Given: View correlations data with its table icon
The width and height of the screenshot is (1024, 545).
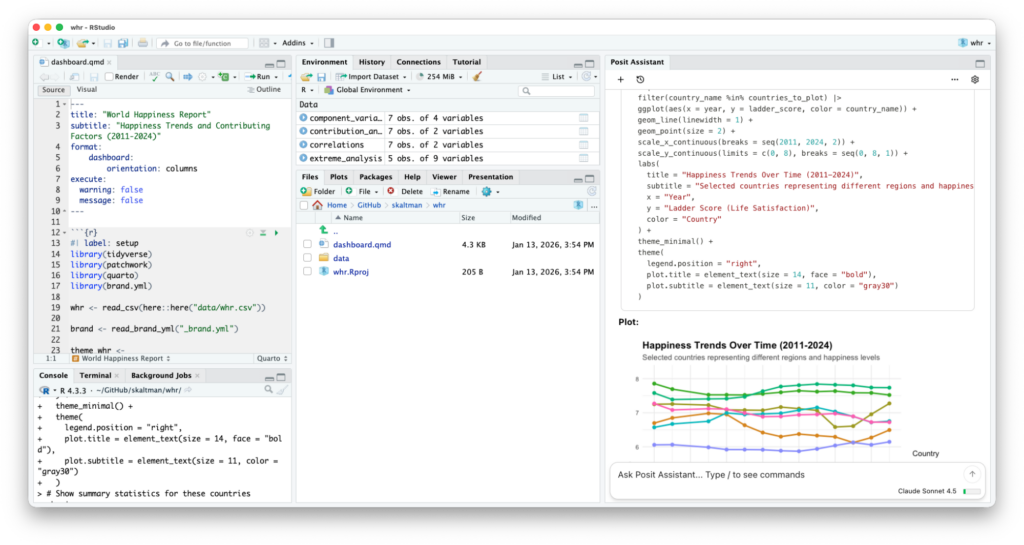Looking at the screenshot, I should [584, 145].
